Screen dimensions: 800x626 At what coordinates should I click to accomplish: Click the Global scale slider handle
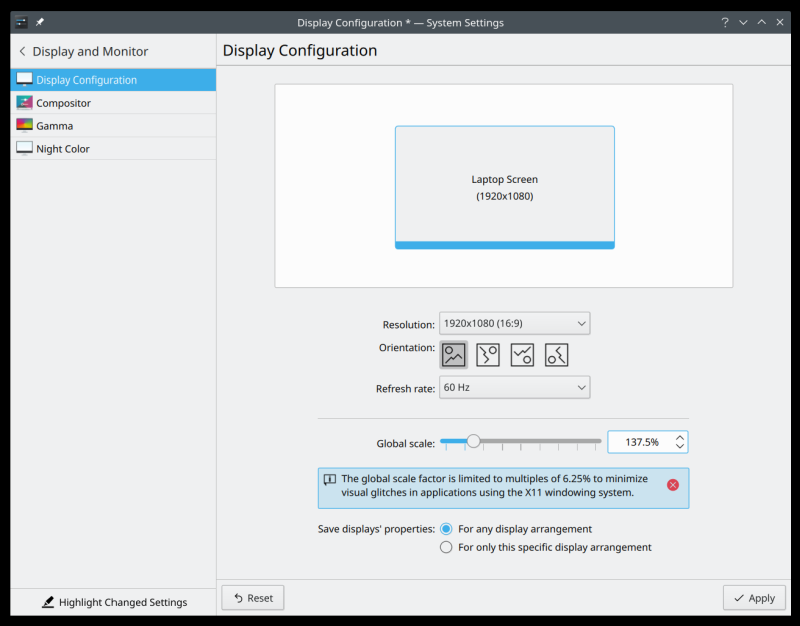pyautogui.click(x=473, y=441)
